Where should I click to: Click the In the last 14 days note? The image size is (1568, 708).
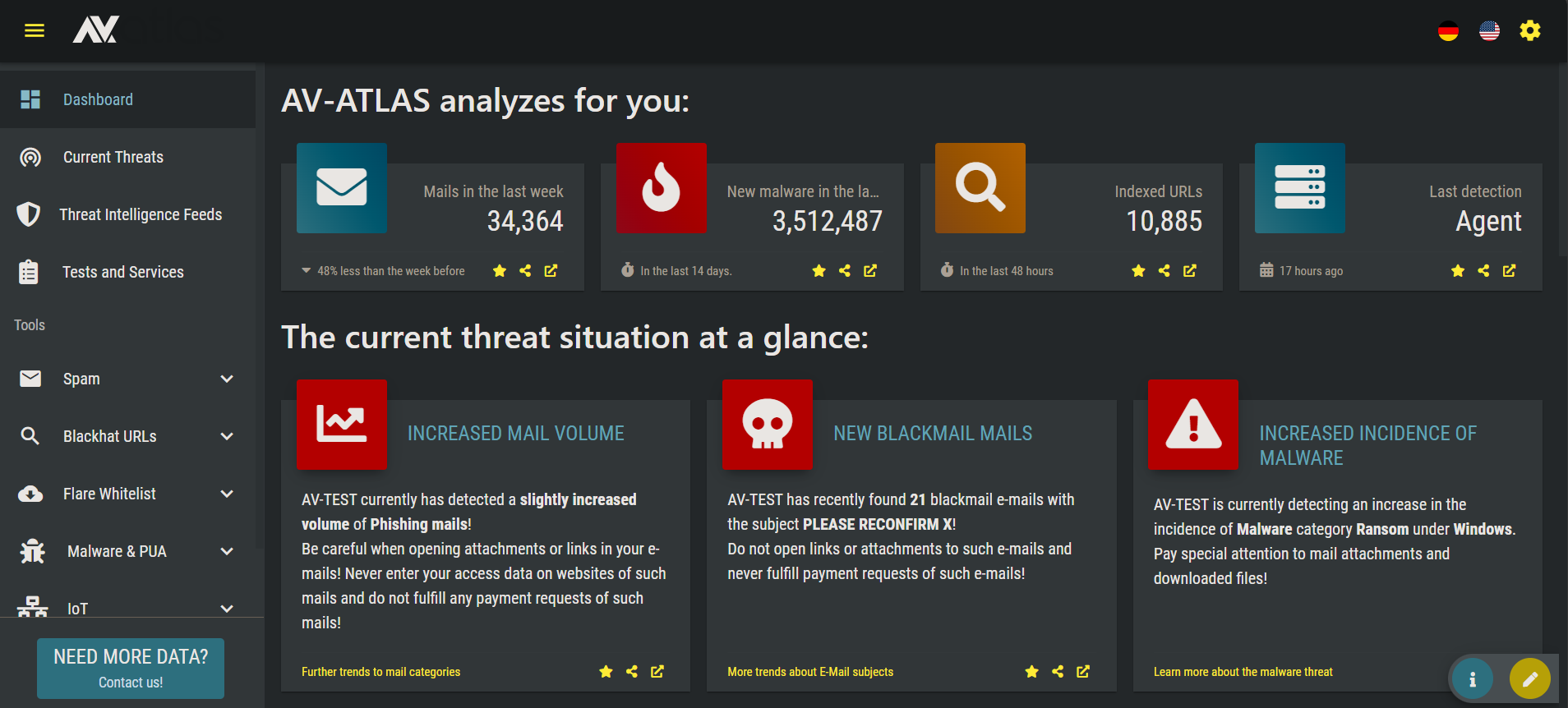(686, 271)
